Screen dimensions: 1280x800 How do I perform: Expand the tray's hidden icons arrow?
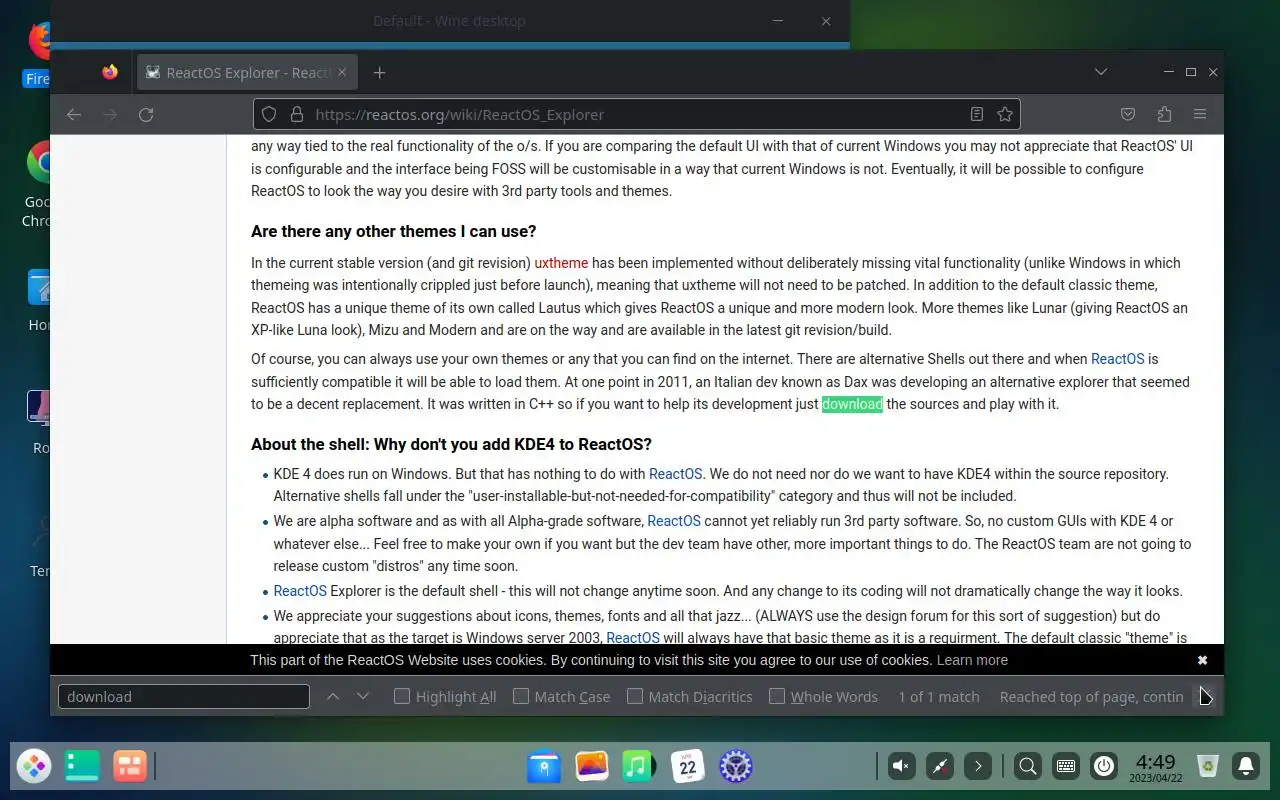pos(978,766)
